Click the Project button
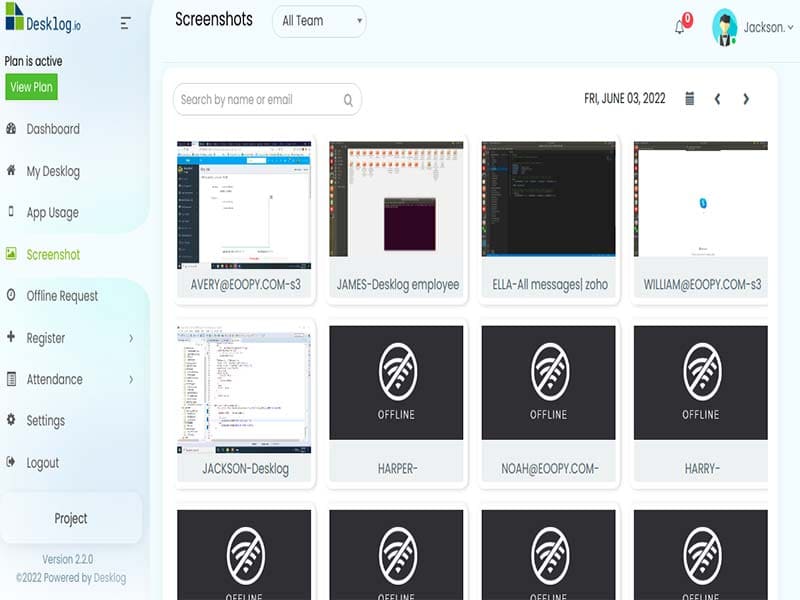800x600 pixels. [71, 518]
